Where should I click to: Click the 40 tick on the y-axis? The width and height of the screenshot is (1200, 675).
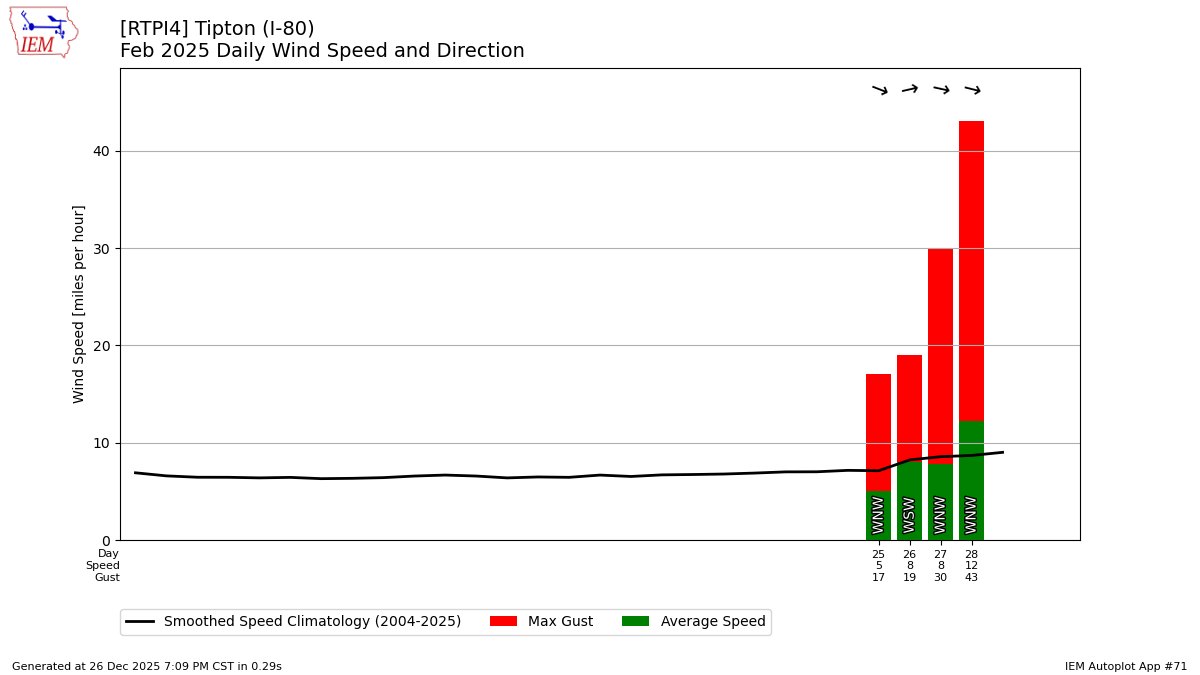pyautogui.click(x=102, y=152)
